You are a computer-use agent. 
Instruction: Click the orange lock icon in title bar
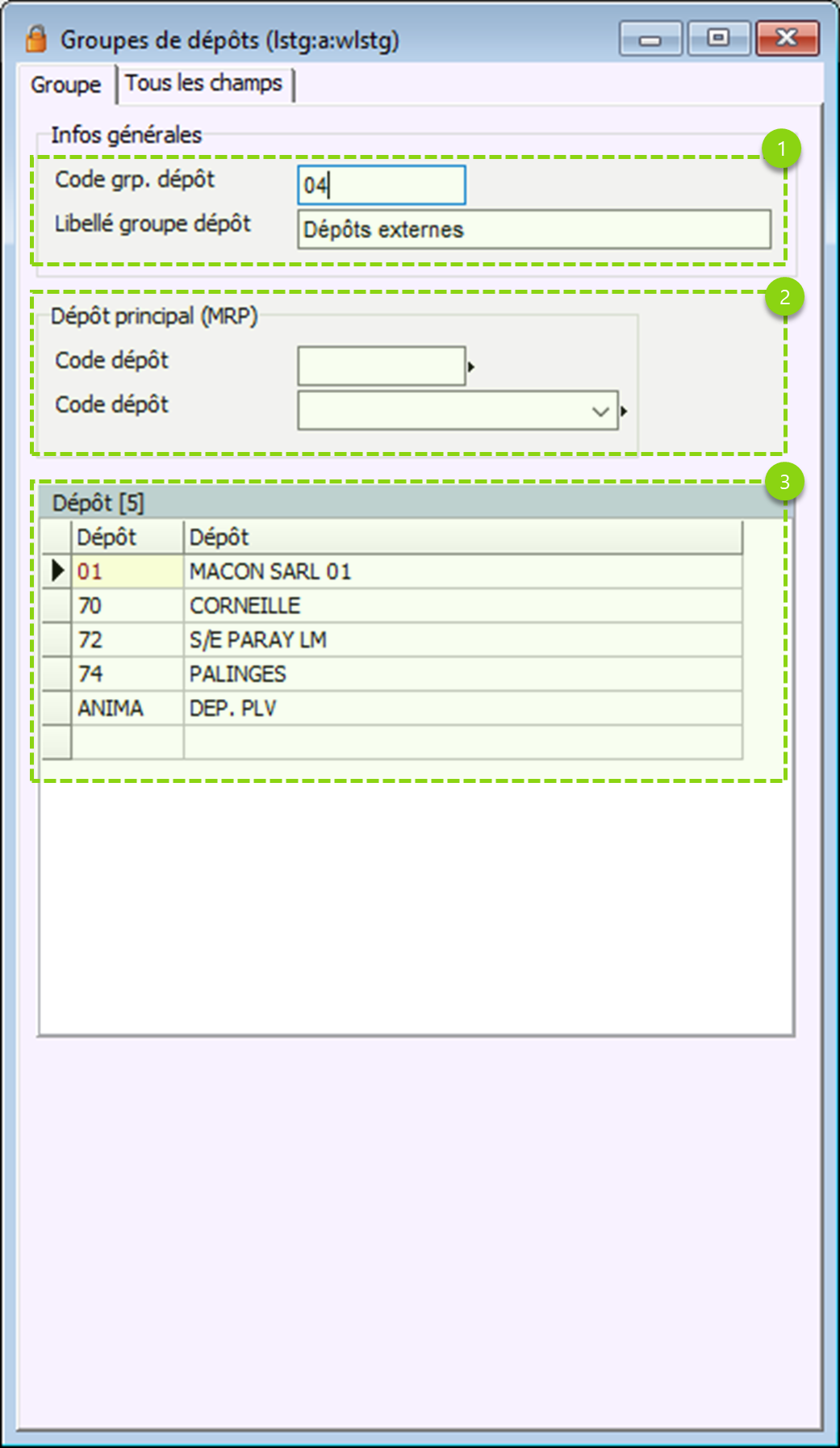(x=36, y=38)
